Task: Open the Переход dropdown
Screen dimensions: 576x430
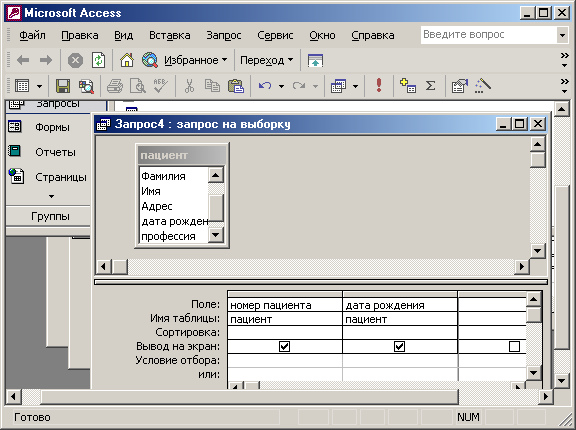Action: tap(266, 60)
